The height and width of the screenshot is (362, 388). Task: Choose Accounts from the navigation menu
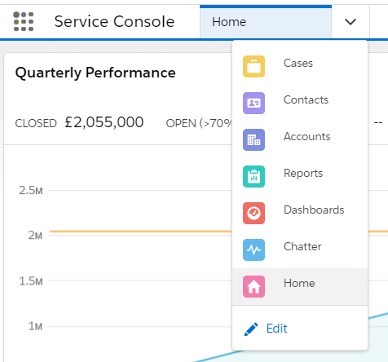point(300,140)
